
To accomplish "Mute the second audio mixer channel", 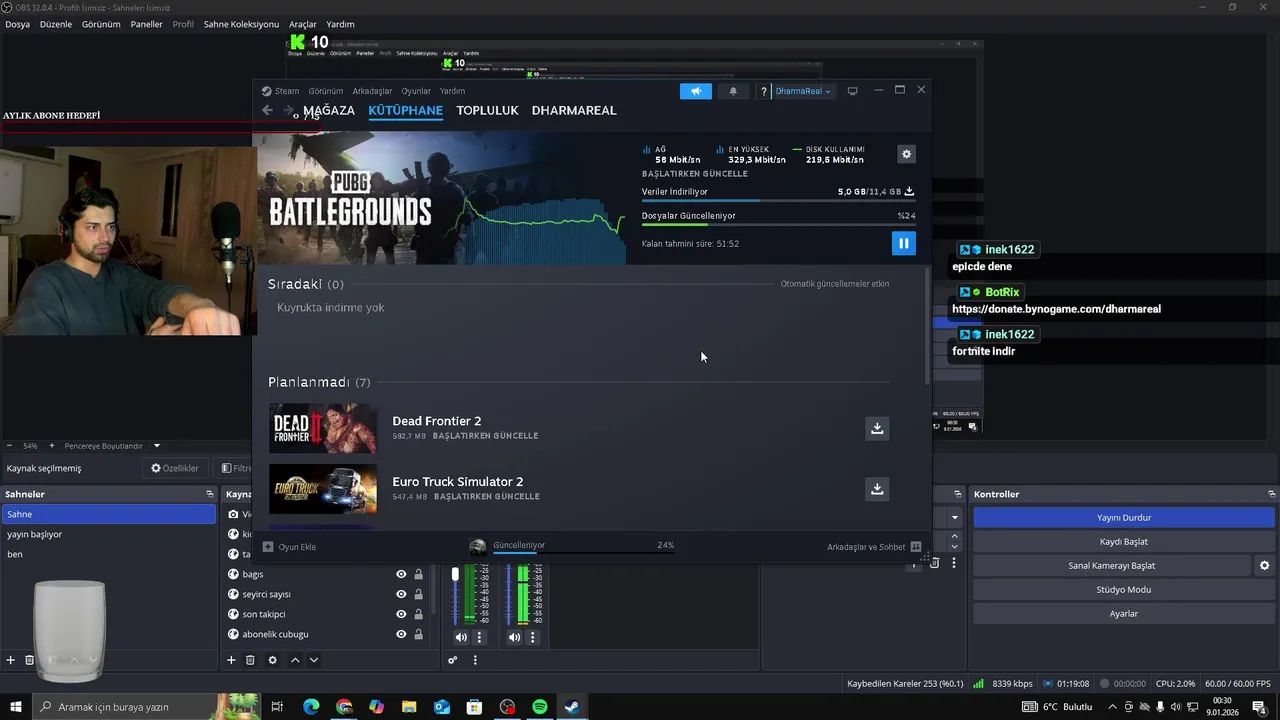I will (x=514, y=637).
